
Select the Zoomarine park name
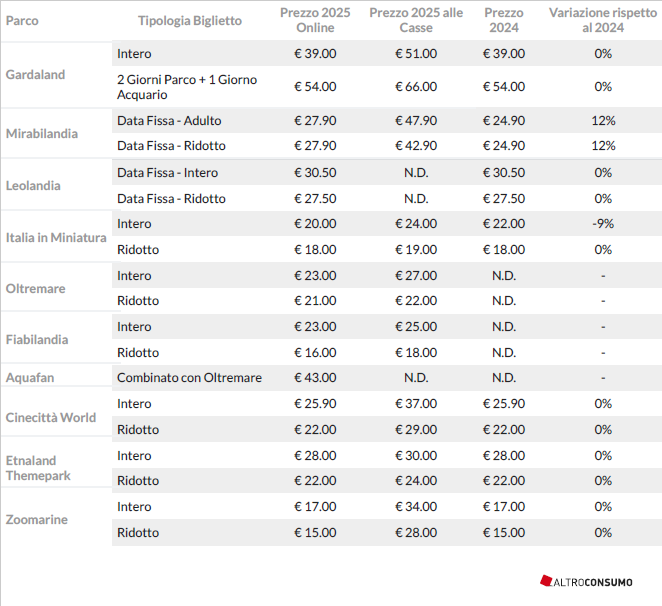(37, 519)
